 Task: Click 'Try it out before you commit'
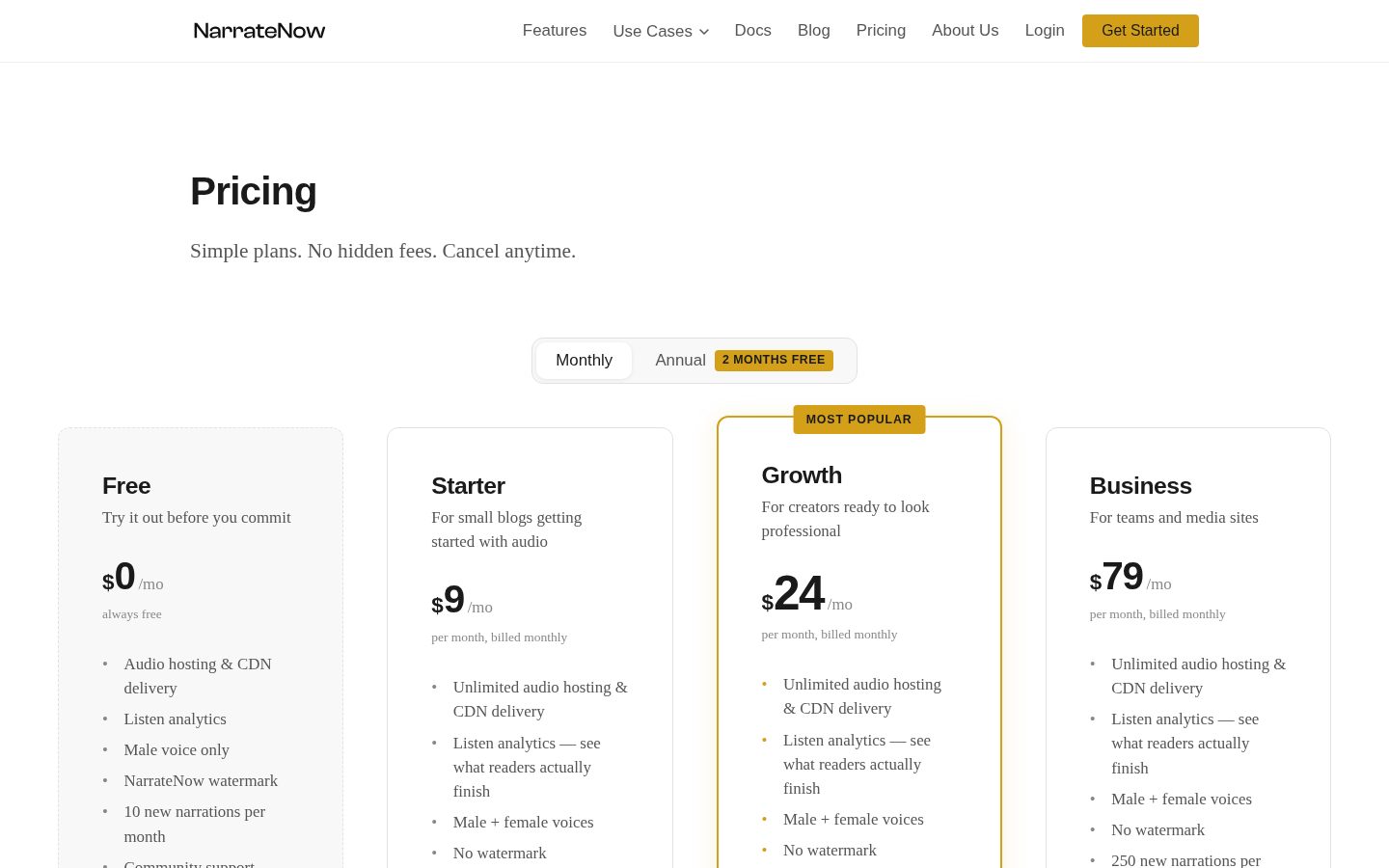[197, 518]
